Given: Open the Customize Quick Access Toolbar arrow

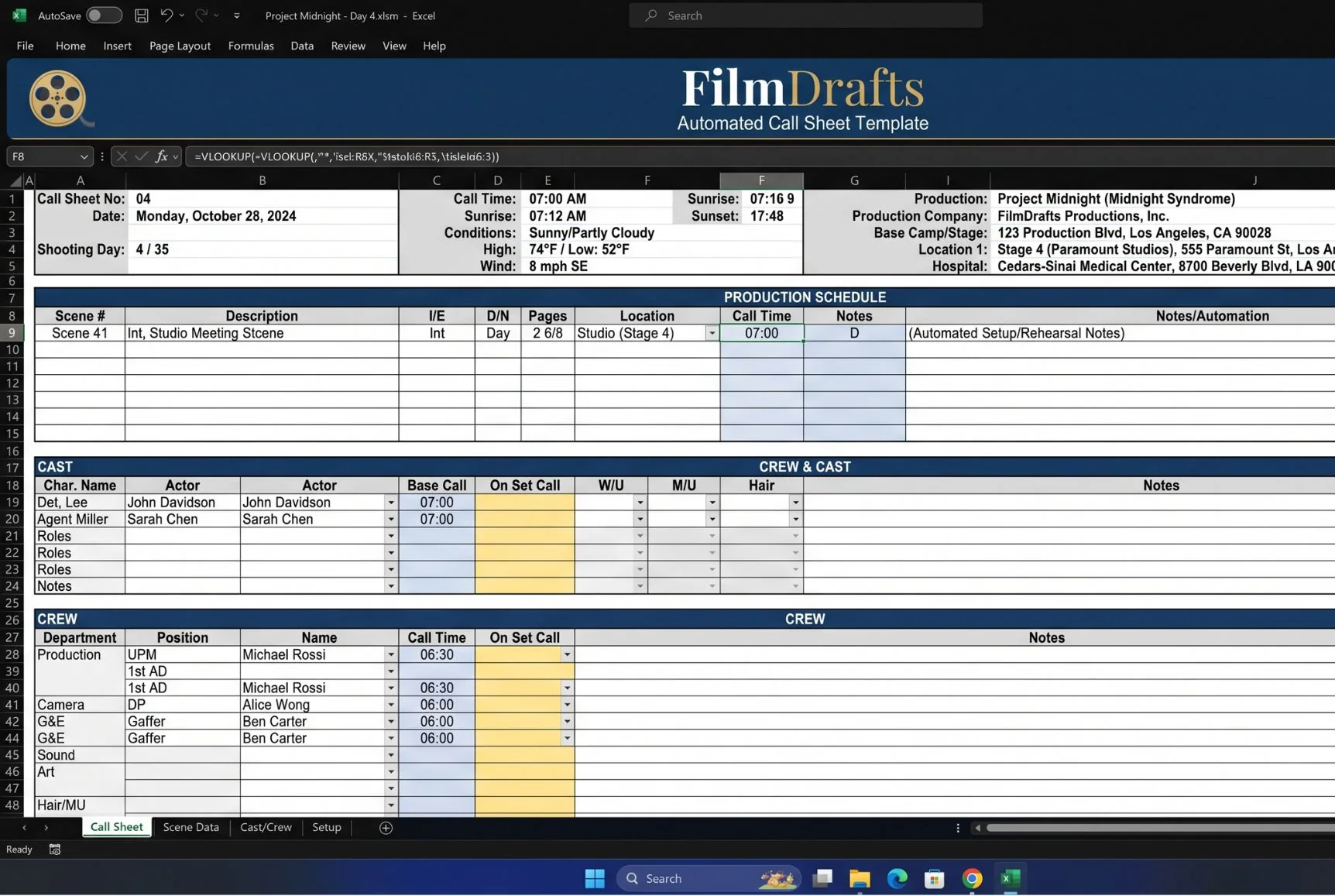Looking at the screenshot, I should click(x=236, y=15).
